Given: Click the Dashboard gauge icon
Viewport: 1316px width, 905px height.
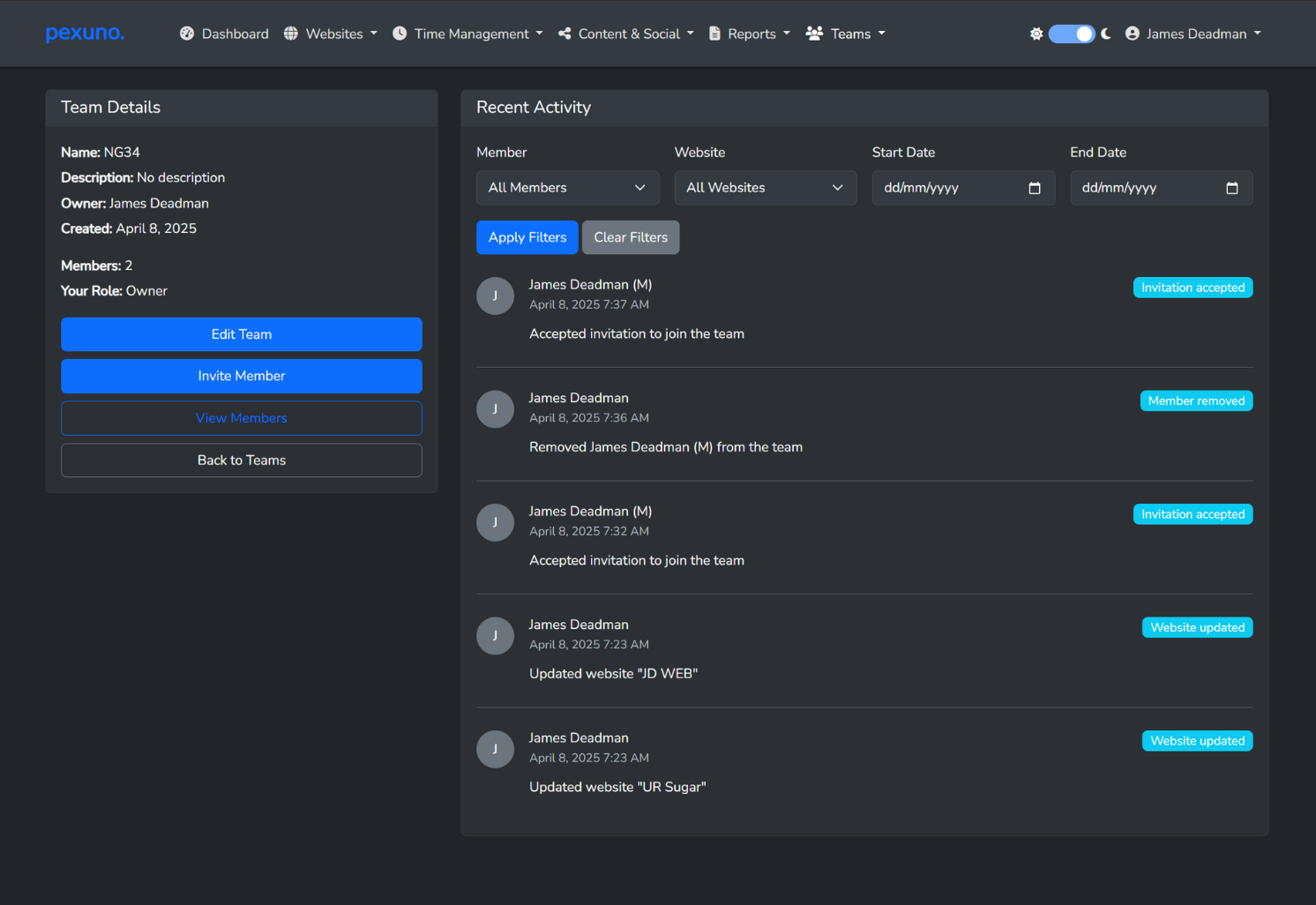Looking at the screenshot, I should coord(187,34).
